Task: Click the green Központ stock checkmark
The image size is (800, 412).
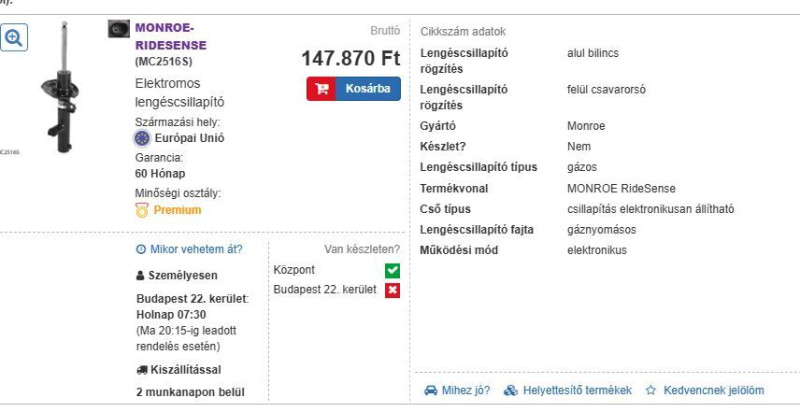Action: click(x=392, y=270)
